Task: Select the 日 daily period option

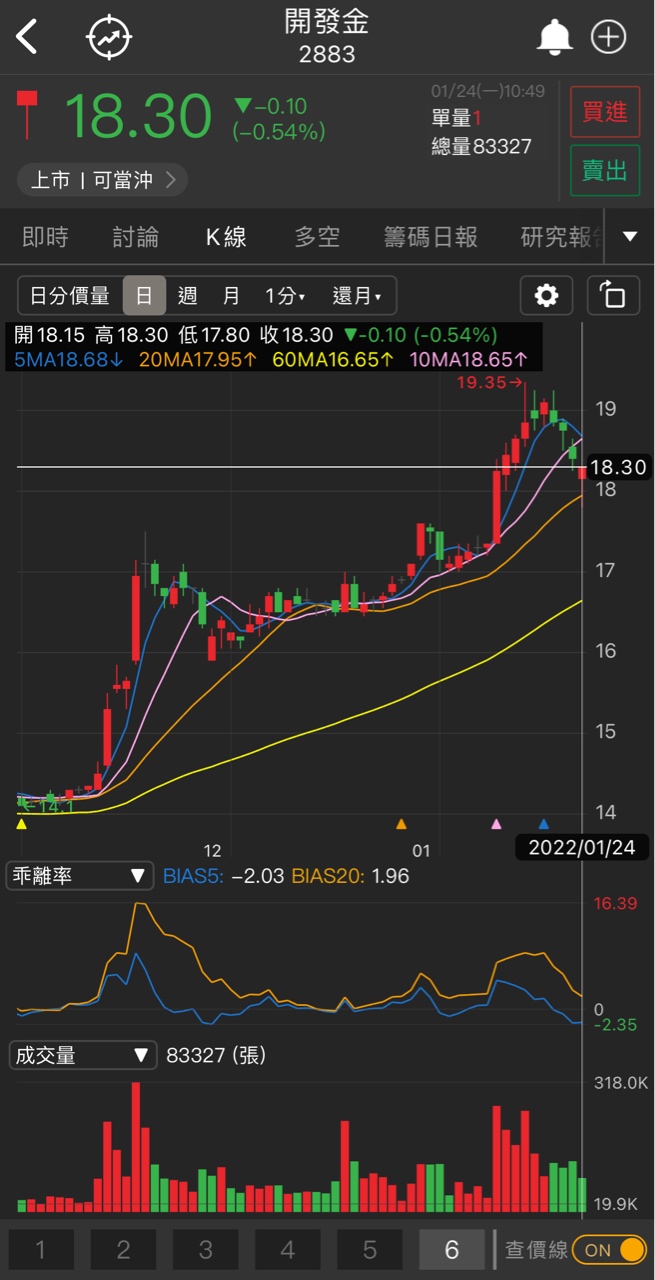Action: [144, 296]
